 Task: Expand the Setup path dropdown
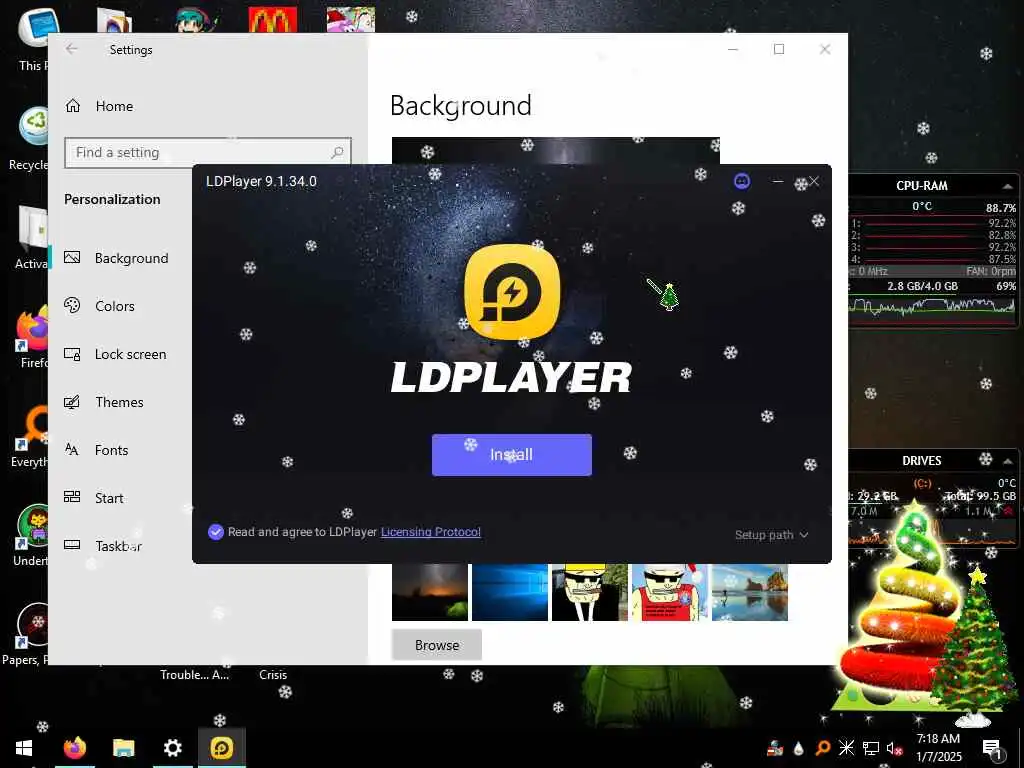[x=771, y=535]
